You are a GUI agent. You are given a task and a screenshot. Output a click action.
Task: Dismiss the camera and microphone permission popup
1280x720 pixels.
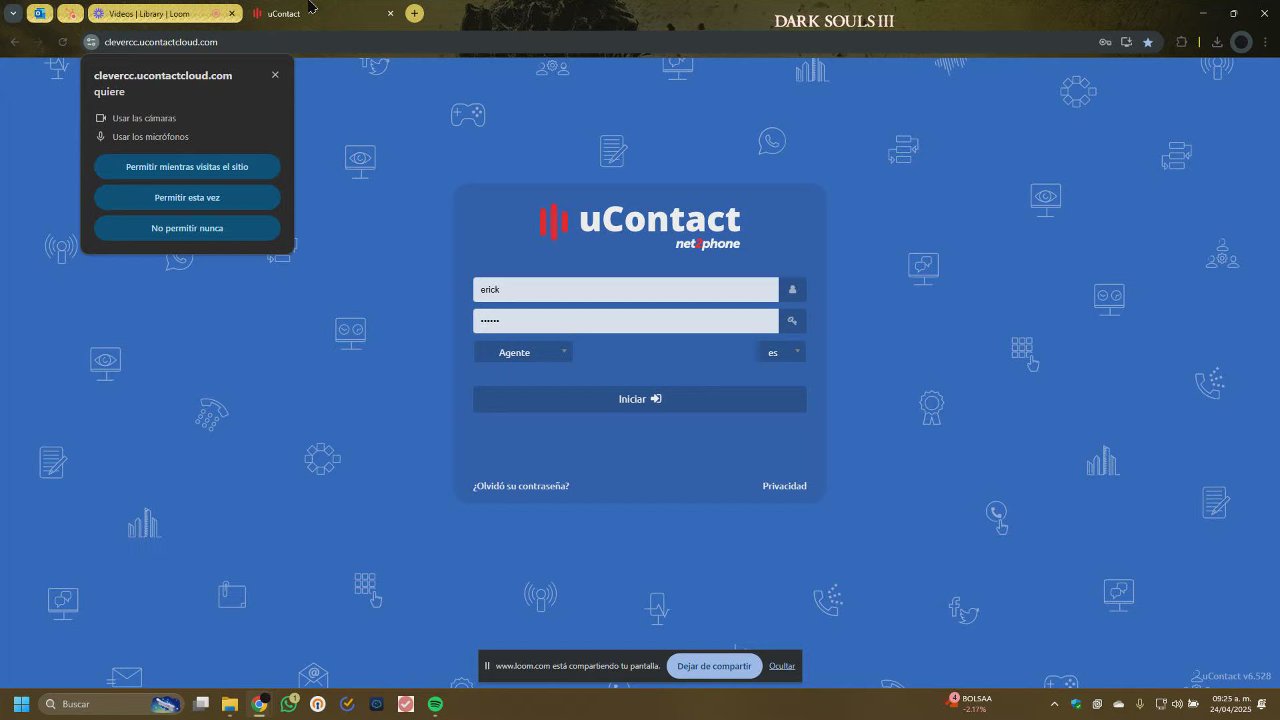[275, 75]
